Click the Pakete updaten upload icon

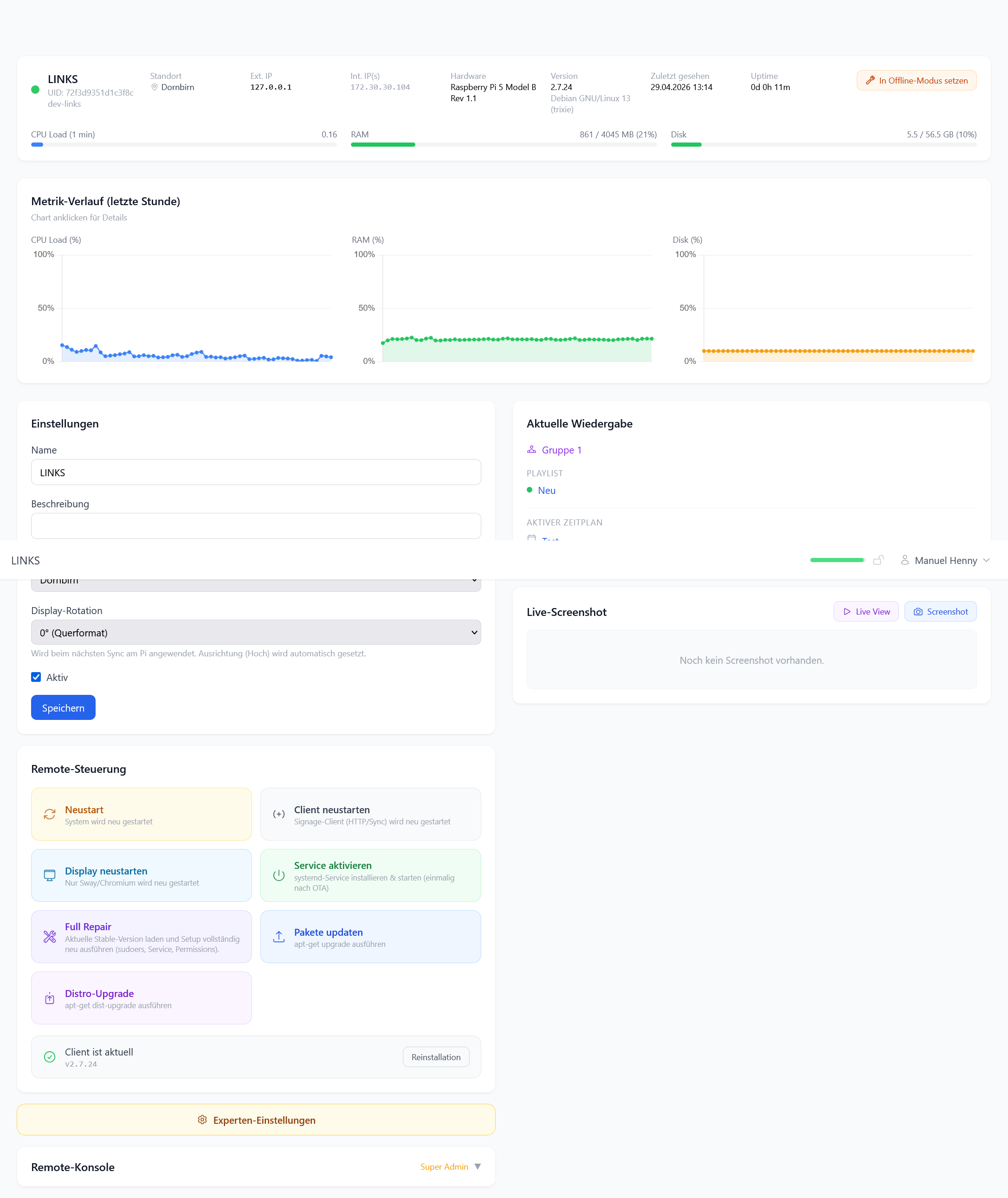point(279,936)
